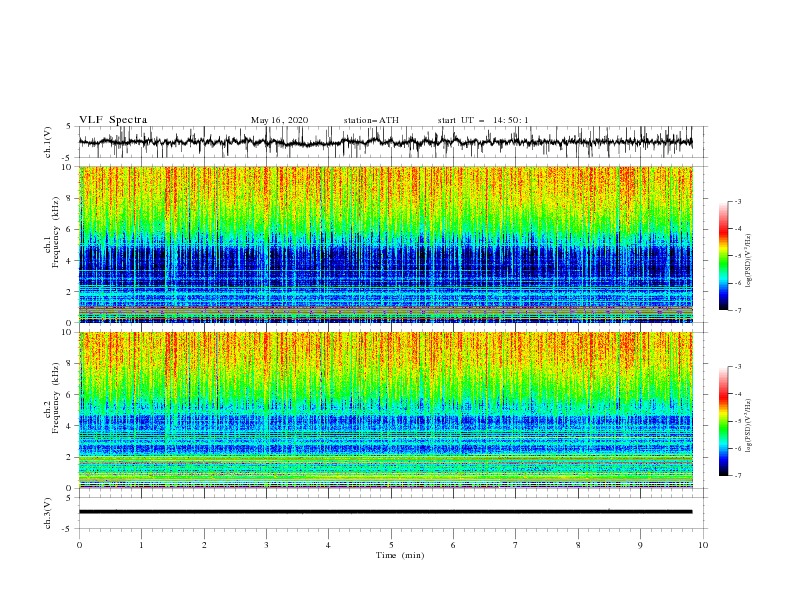Click the '-7' label on ch.2 colorbar
Screen dimensions: 792x612
click(x=737, y=476)
